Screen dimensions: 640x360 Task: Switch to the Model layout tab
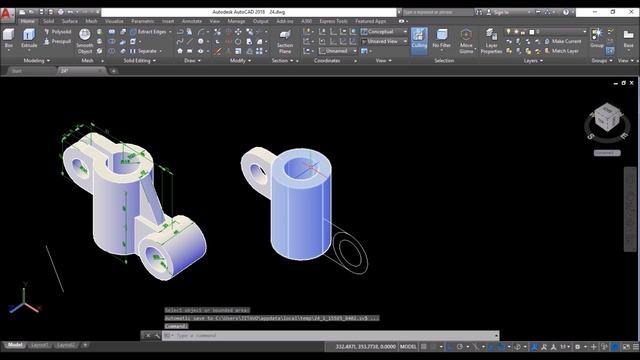tap(15, 345)
